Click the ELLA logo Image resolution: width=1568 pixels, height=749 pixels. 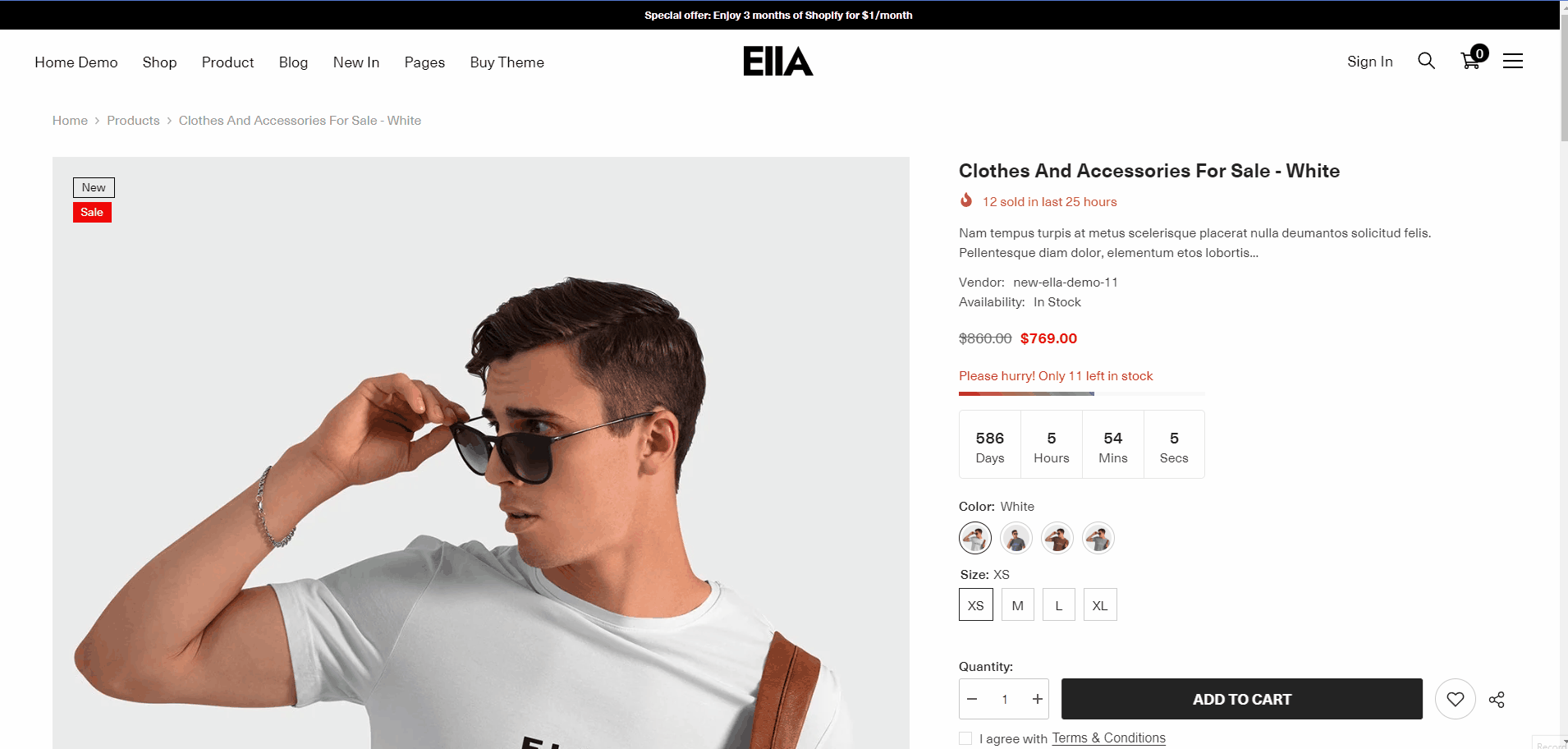777,61
